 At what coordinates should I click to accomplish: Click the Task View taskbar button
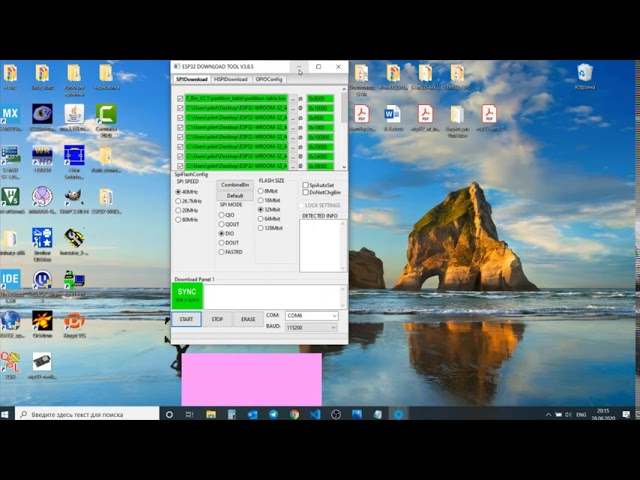pyautogui.click(x=189, y=415)
